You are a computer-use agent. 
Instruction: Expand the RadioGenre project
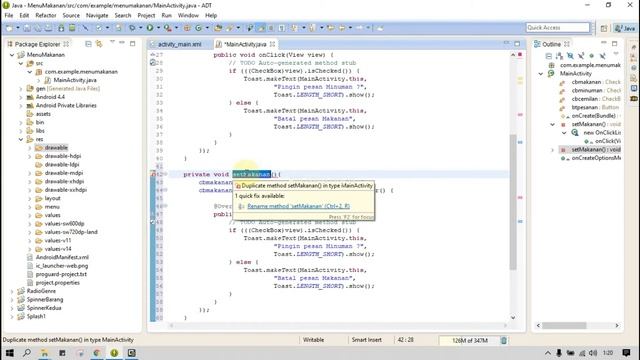click(12, 291)
